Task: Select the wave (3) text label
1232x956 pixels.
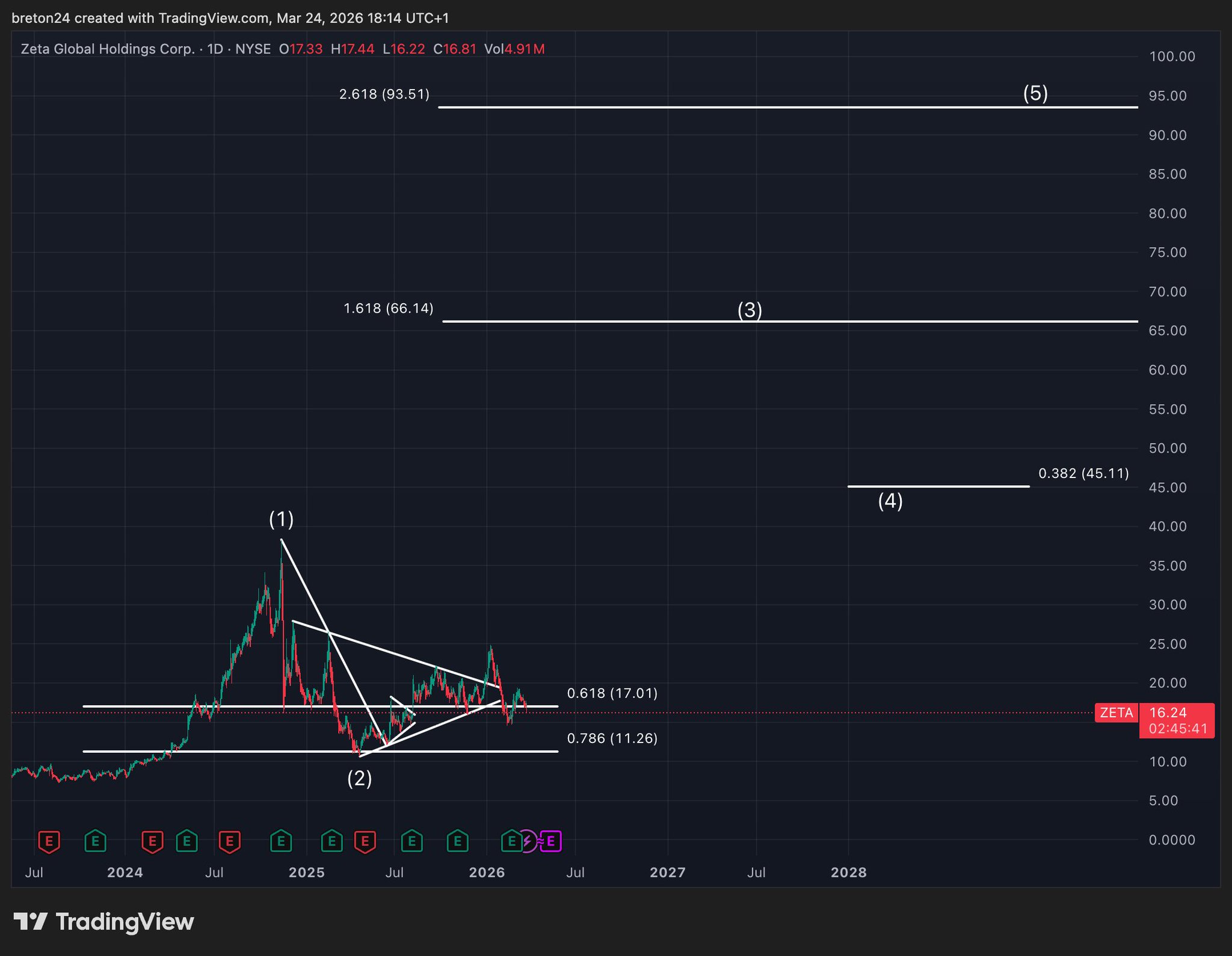Action: pyautogui.click(x=750, y=310)
